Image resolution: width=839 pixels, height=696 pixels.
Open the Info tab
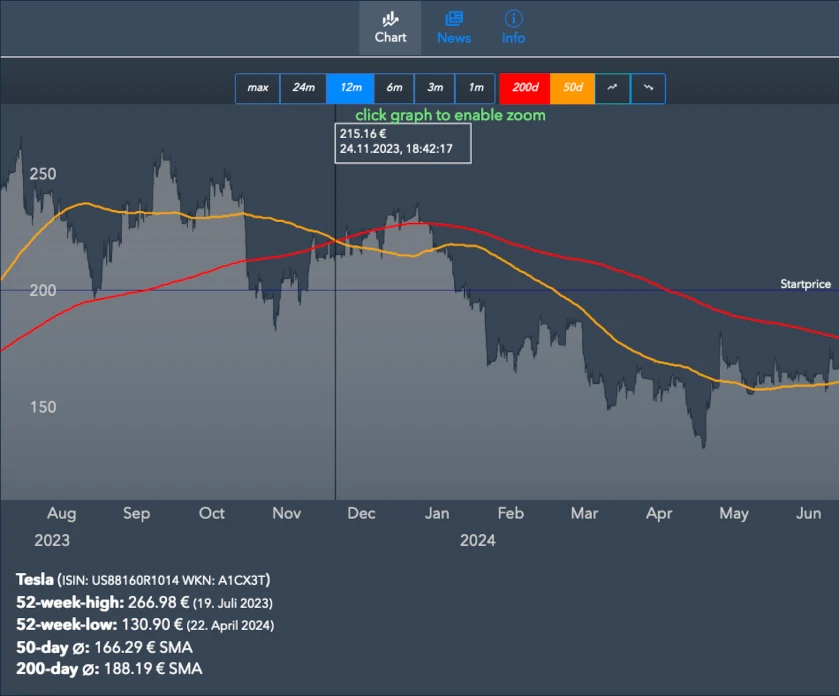pos(513,28)
